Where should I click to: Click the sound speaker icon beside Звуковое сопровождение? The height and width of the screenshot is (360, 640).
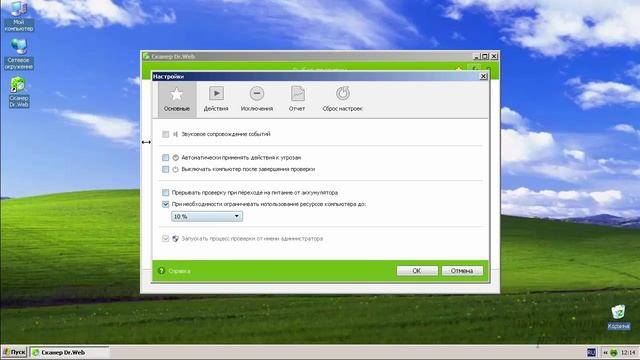(x=176, y=134)
